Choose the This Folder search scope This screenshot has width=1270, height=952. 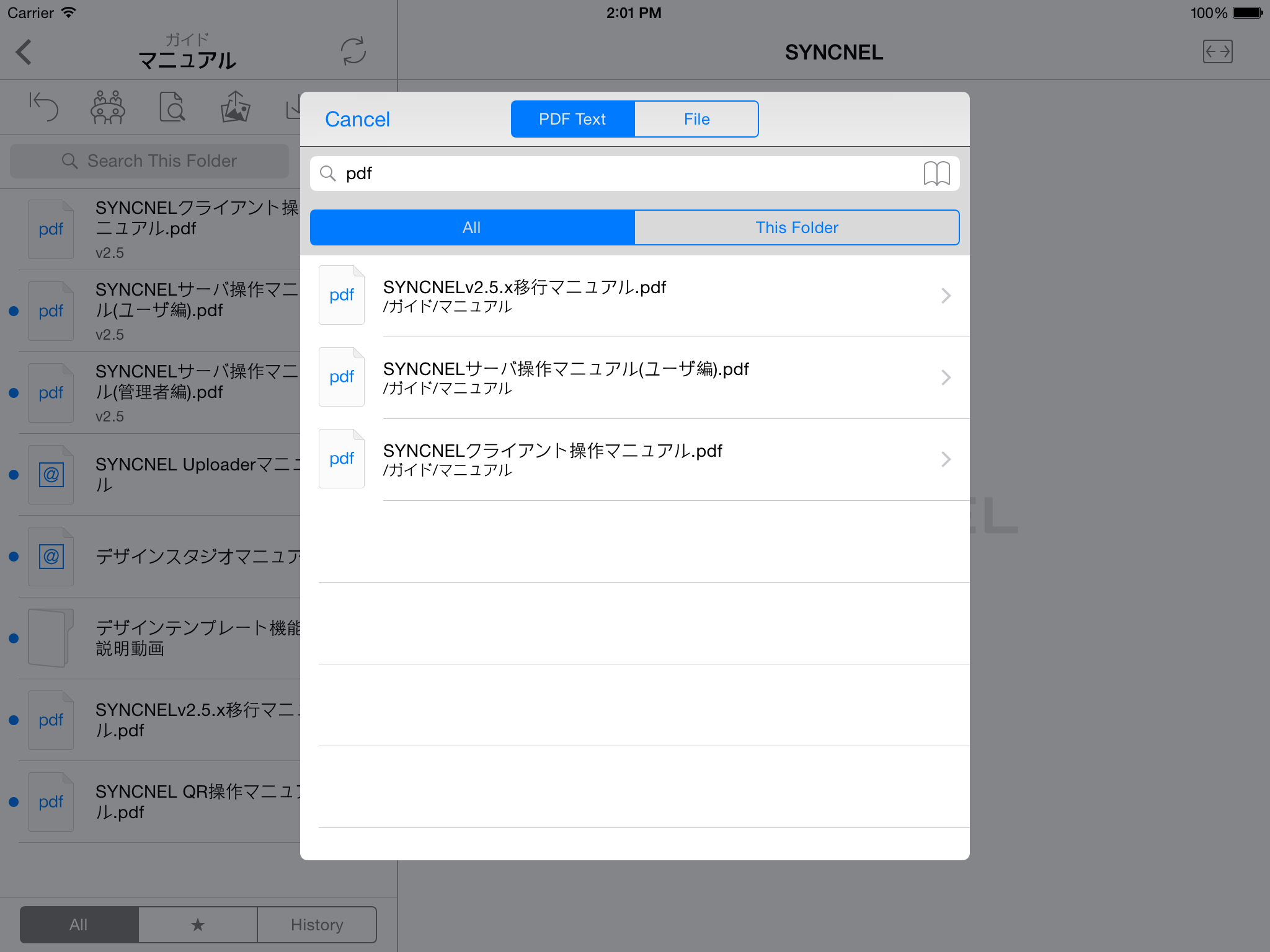pos(797,227)
